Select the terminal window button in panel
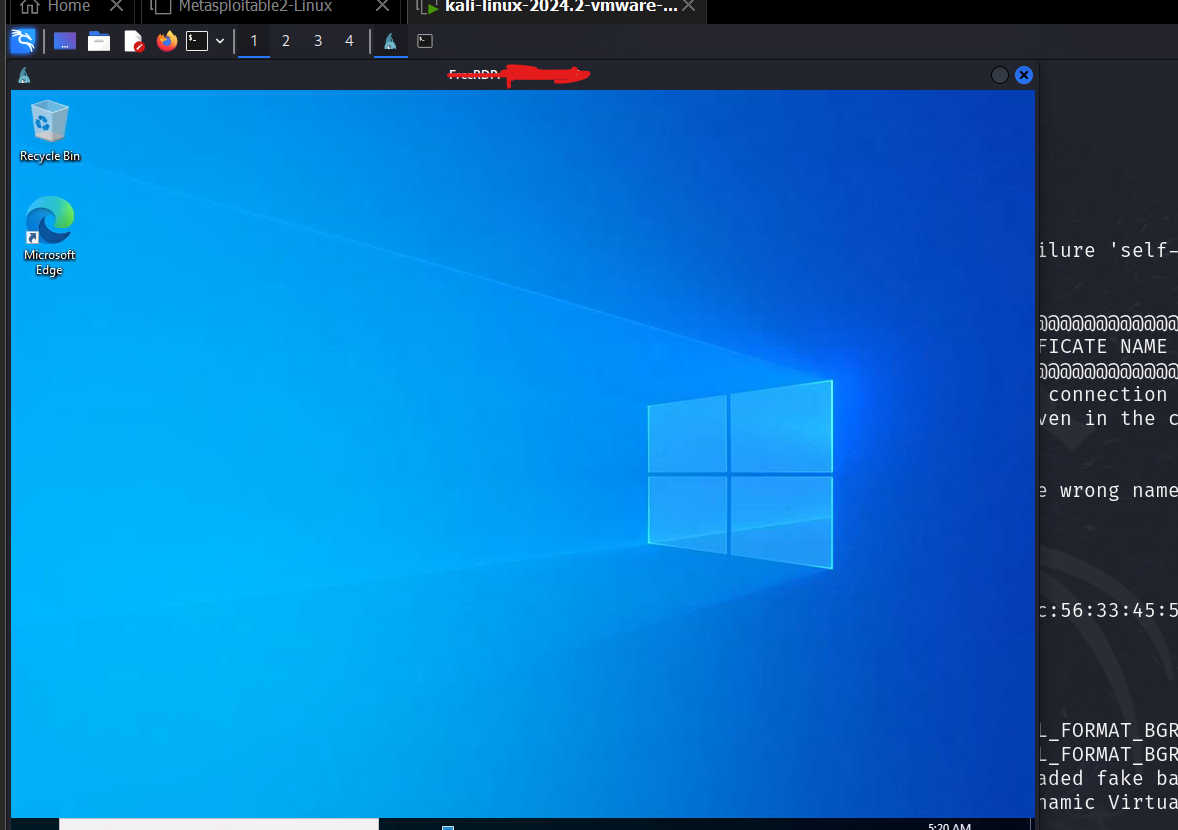 click(x=425, y=41)
